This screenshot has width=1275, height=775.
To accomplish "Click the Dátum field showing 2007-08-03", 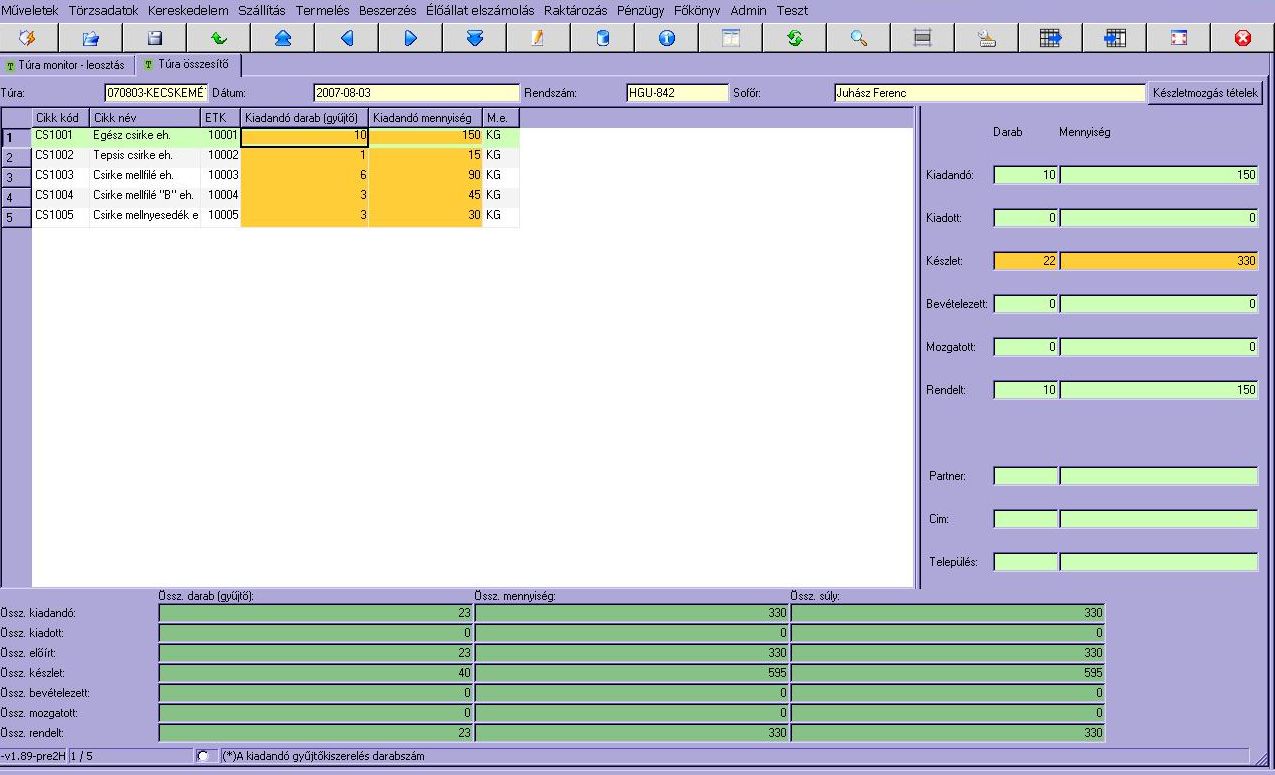I will [415, 93].
